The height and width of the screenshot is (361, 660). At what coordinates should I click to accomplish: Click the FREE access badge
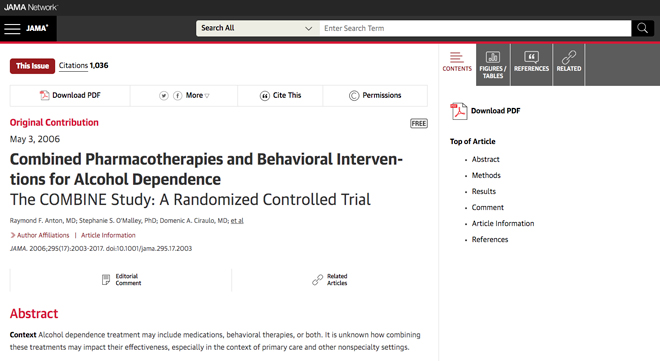pyautogui.click(x=419, y=123)
